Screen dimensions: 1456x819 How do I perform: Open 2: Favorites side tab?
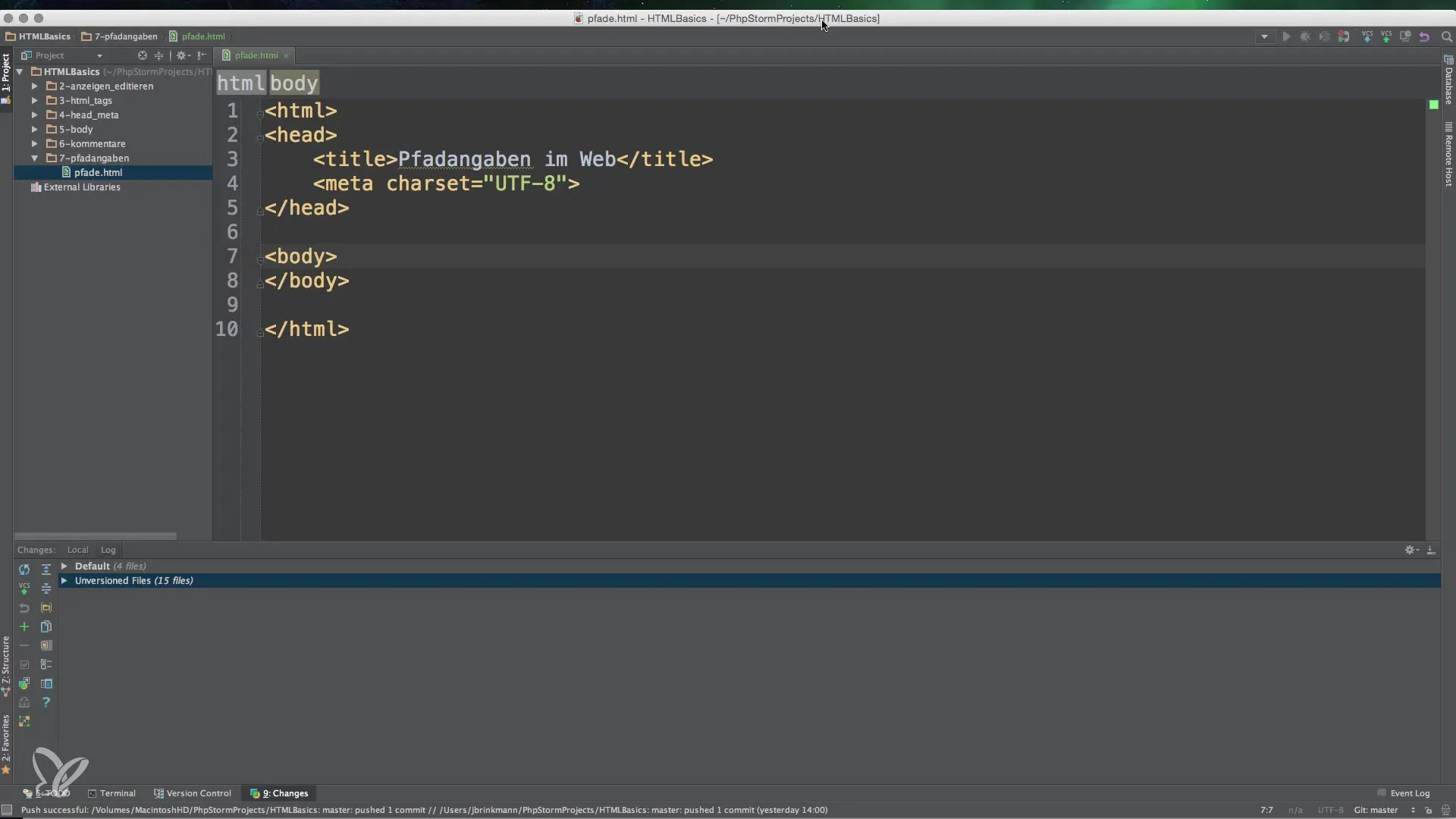click(x=6, y=743)
